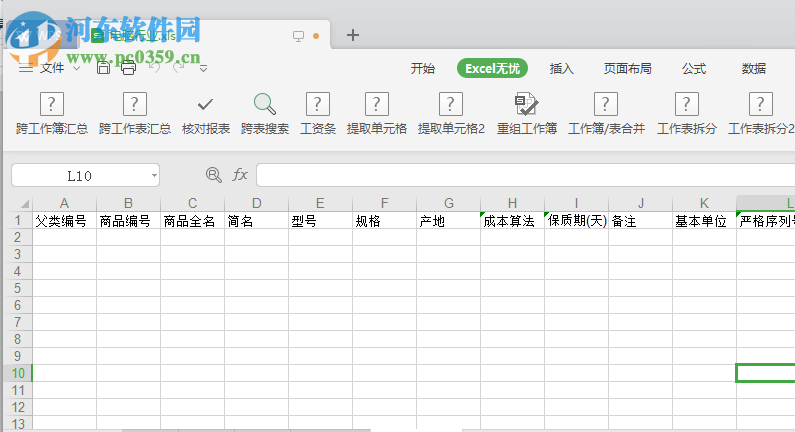Expand the name box dropdown arrow

pyautogui.click(x=154, y=175)
